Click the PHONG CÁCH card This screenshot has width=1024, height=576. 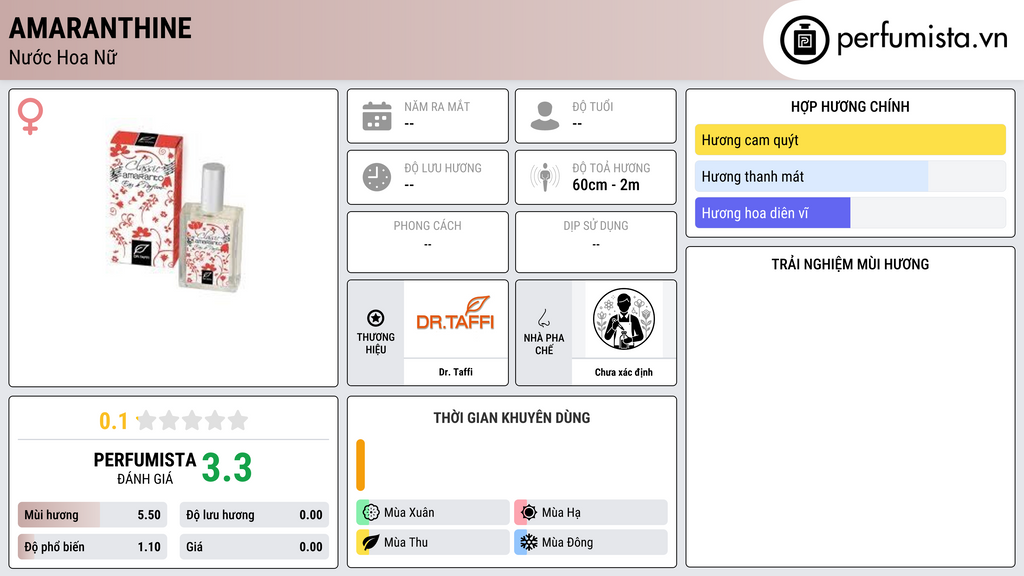[428, 242]
